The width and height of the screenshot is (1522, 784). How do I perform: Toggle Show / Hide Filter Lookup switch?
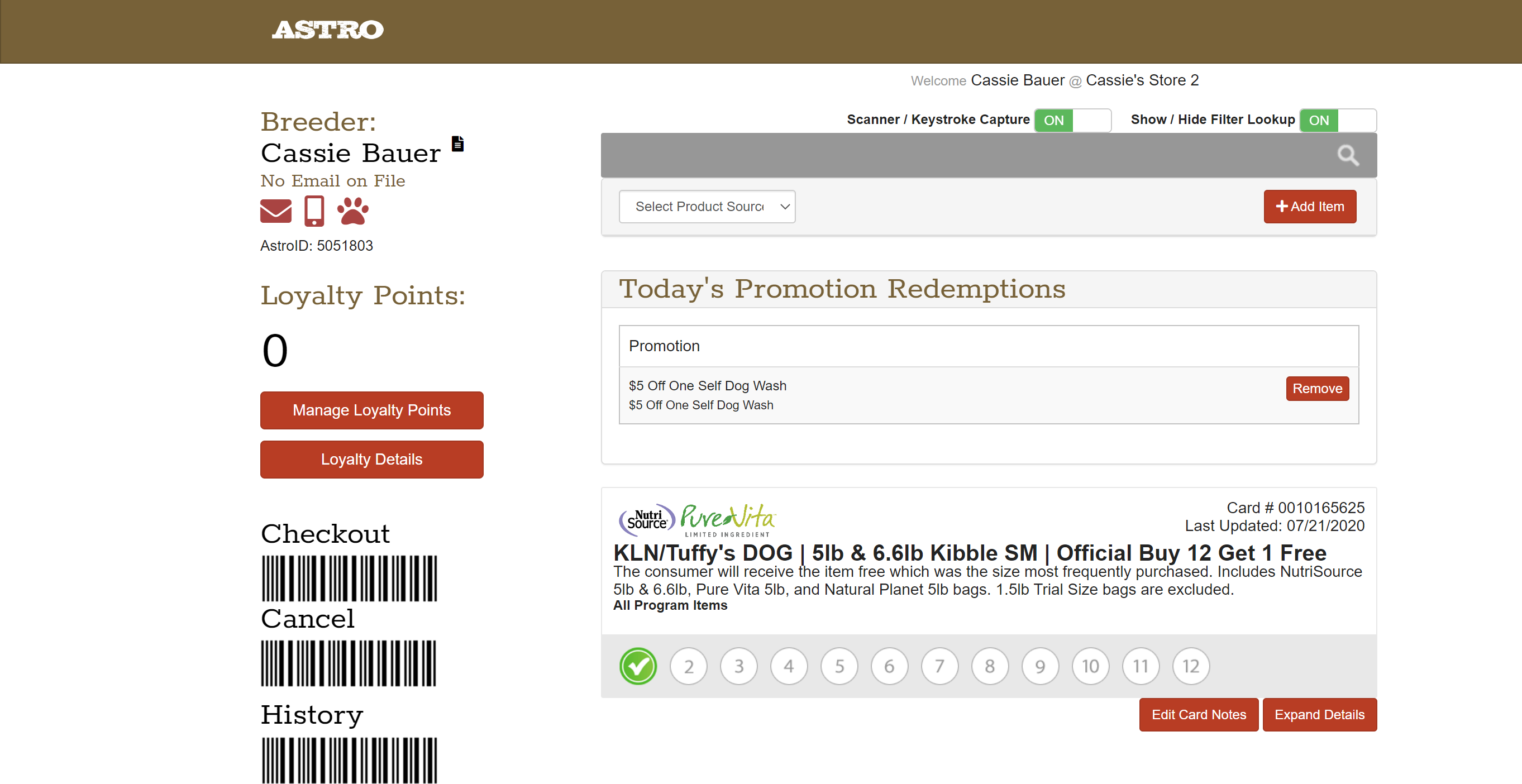[1337, 120]
